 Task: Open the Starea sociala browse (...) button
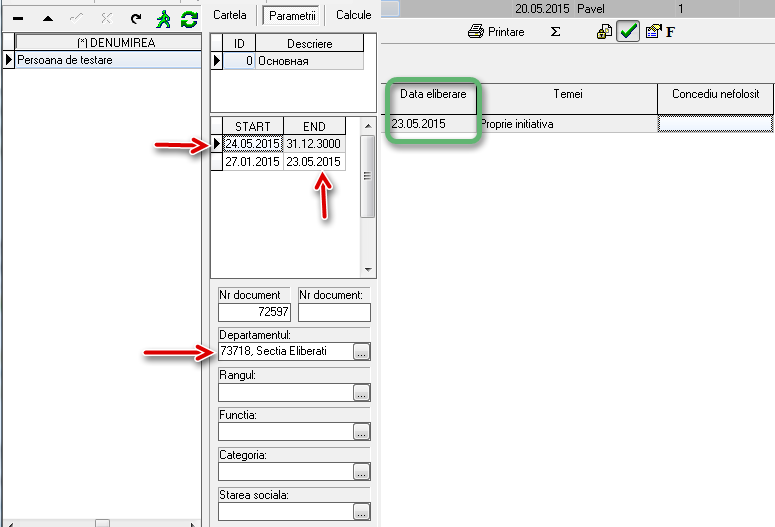(x=362, y=512)
